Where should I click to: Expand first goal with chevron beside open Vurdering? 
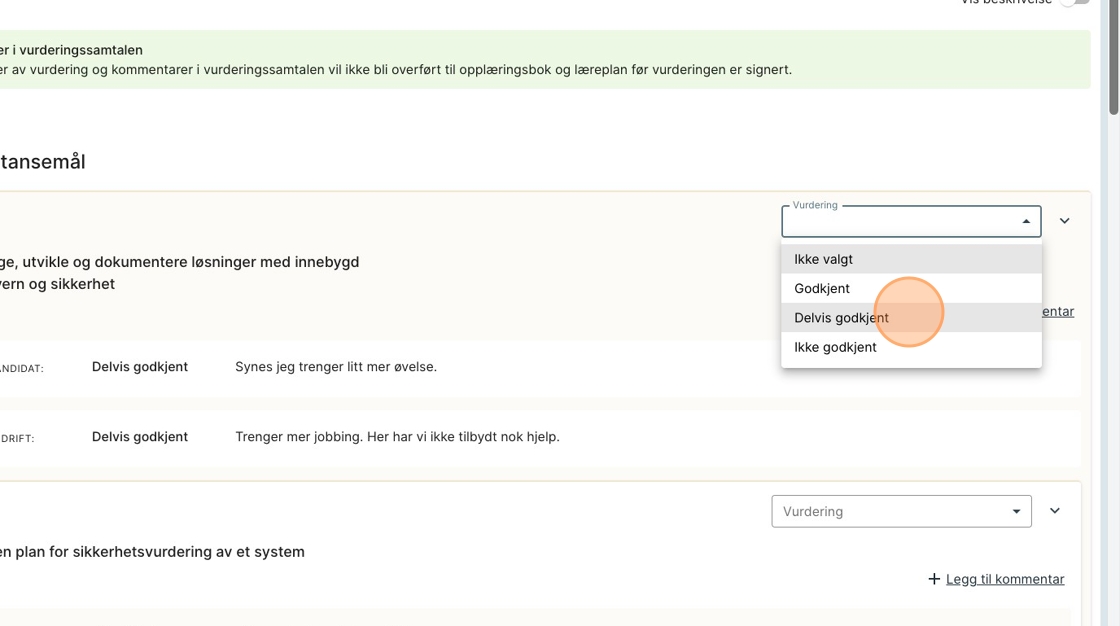coord(1064,221)
